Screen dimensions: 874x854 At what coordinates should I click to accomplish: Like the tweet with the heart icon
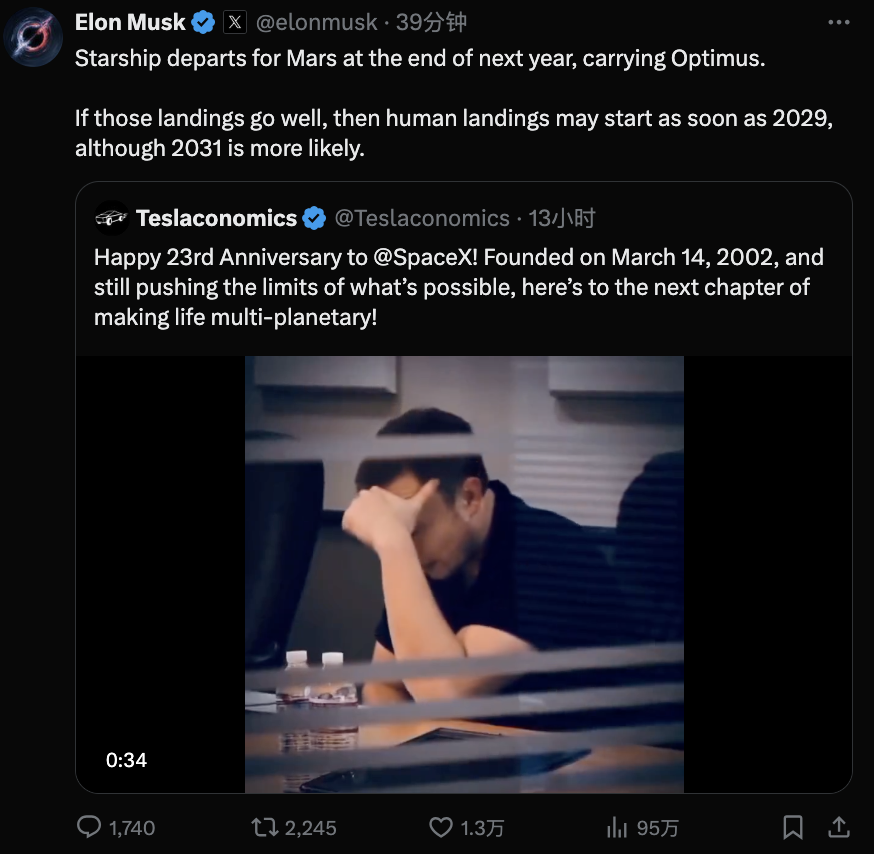click(441, 827)
